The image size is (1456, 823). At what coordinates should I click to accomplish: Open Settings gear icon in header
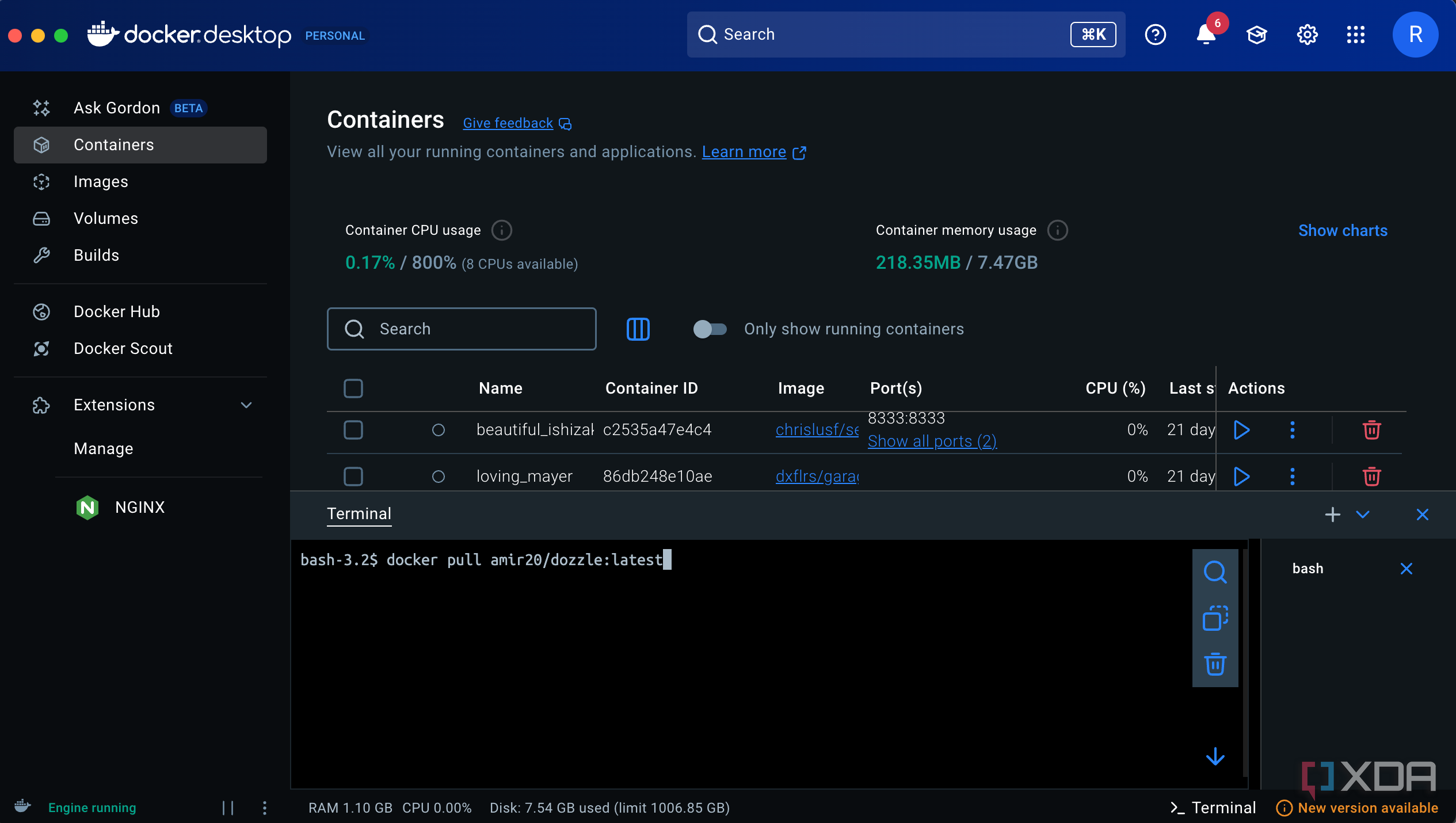(1307, 35)
